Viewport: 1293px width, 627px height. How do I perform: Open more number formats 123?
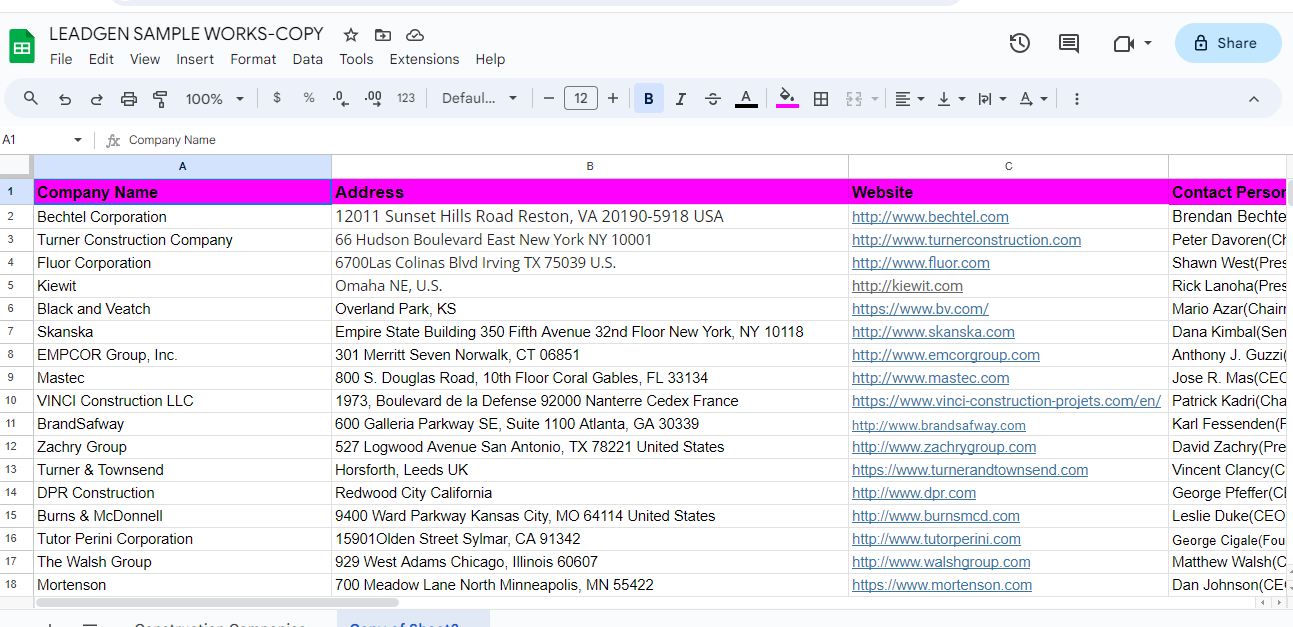[406, 99]
